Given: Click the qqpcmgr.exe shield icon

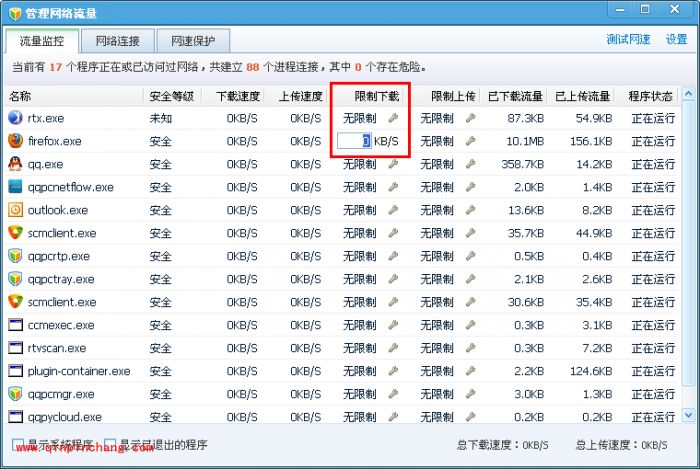Looking at the screenshot, I should [15, 394].
